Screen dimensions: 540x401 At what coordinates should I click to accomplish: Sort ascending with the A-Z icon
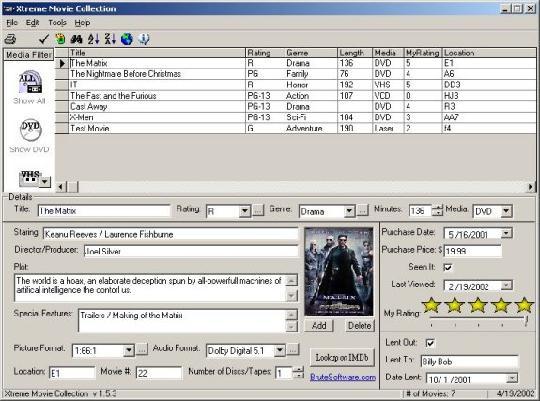pos(93,39)
